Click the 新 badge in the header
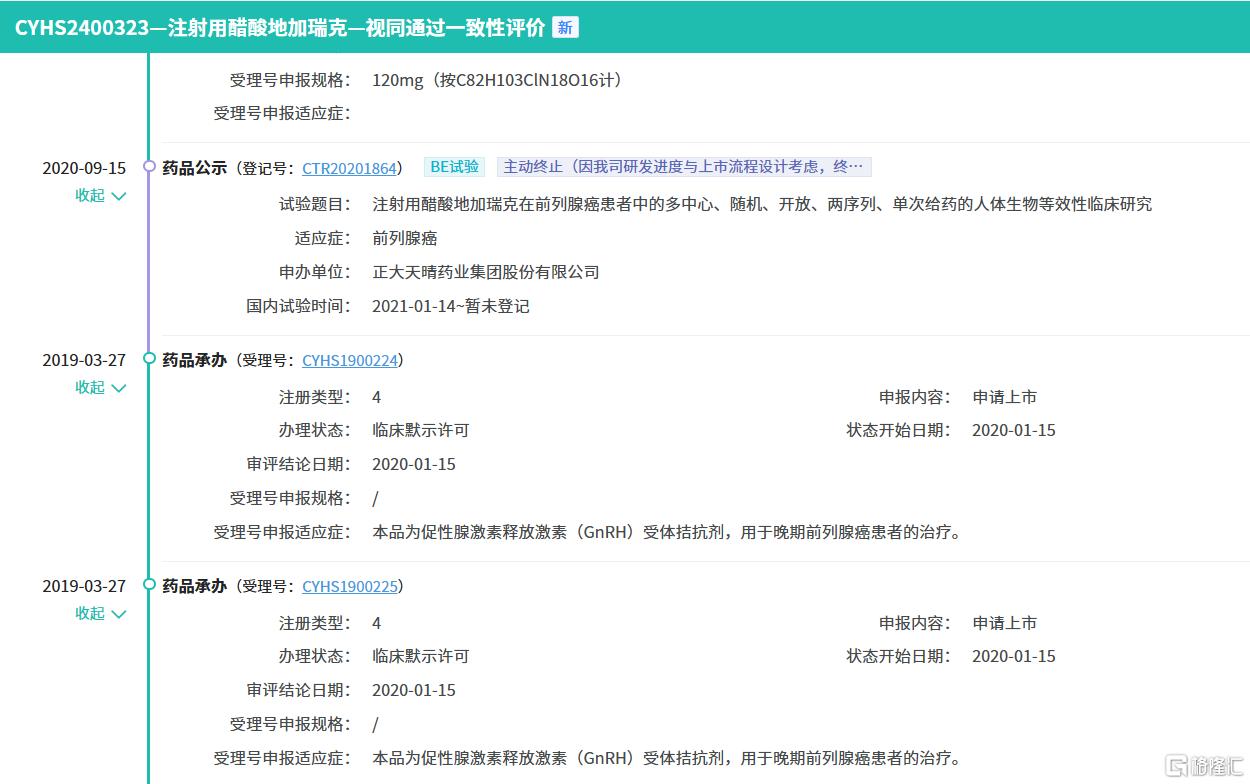Image resolution: width=1250 pixels, height=784 pixels. (565, 27)
